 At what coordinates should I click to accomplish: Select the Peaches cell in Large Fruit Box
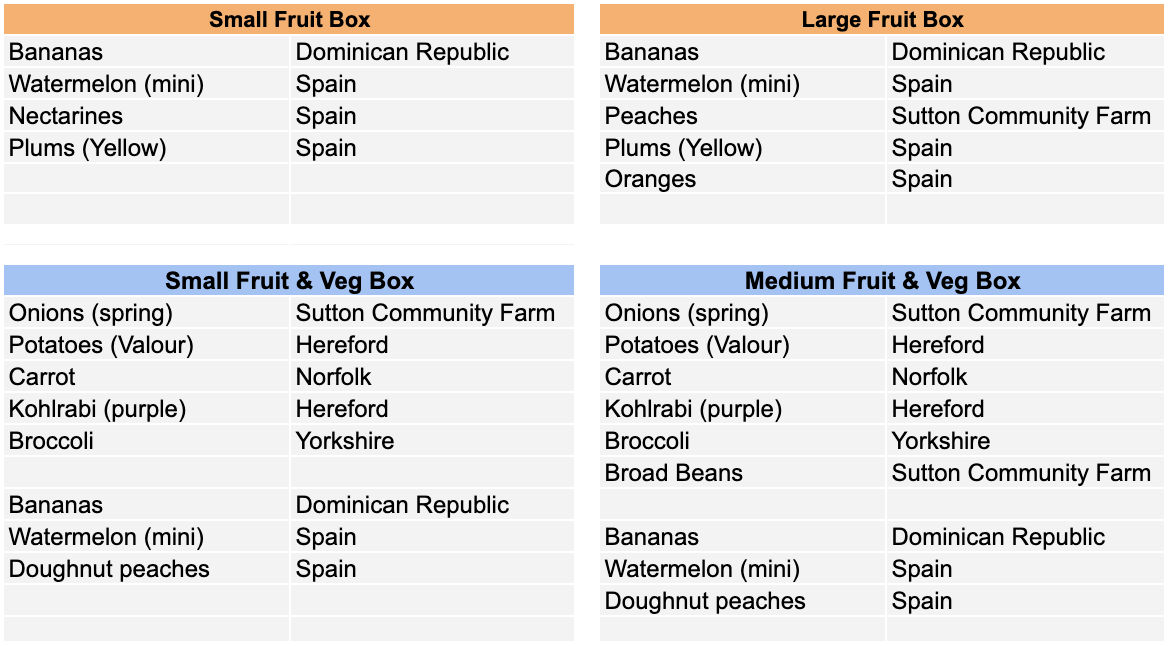point(743,115)
